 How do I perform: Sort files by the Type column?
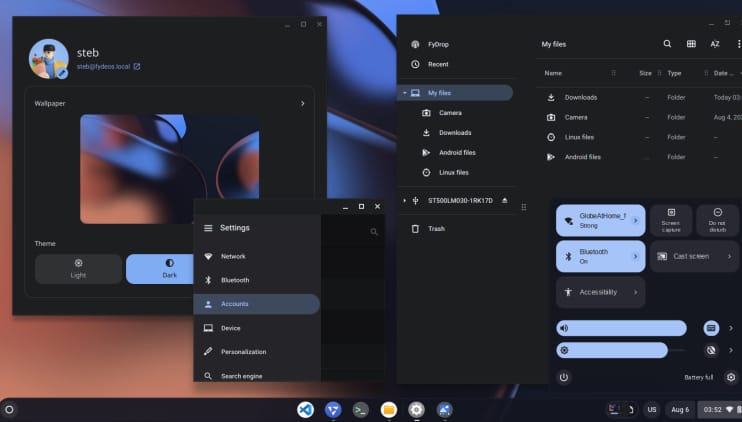[x=674, y=73]
